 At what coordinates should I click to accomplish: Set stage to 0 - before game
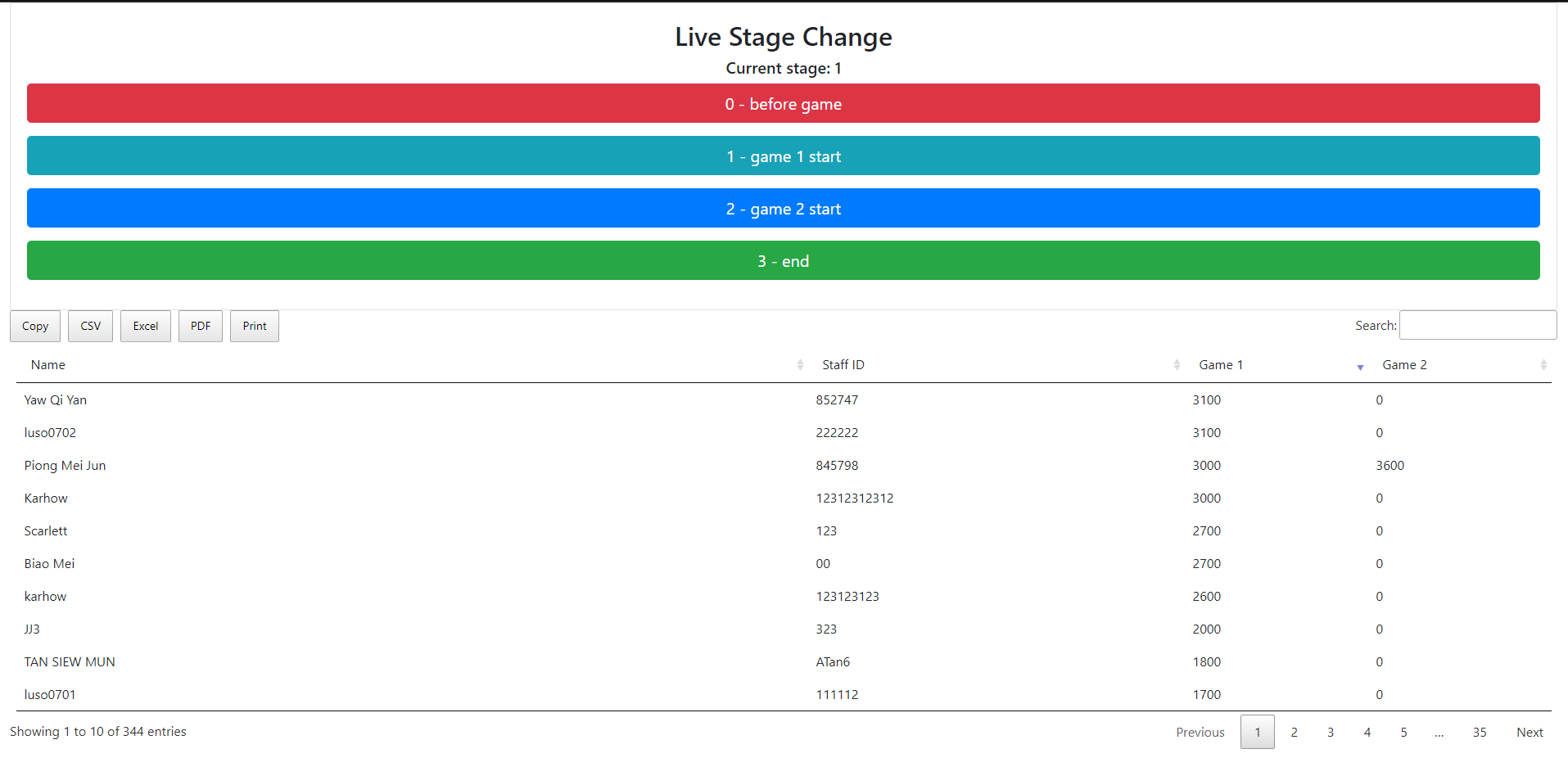click(x=783, y=104)
